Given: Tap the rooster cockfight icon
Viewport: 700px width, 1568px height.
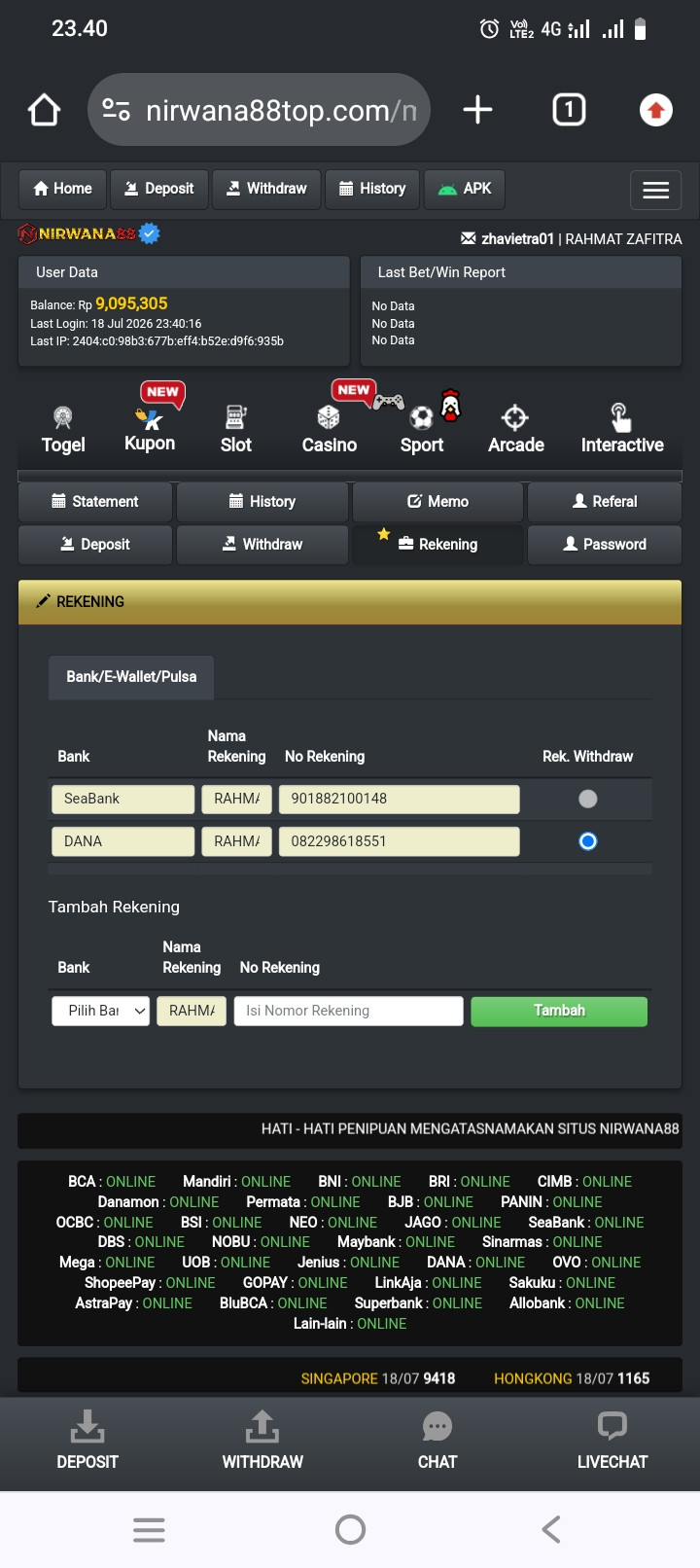Looking at the screenshot, I should pyautogui.click(x=450, y=405).
